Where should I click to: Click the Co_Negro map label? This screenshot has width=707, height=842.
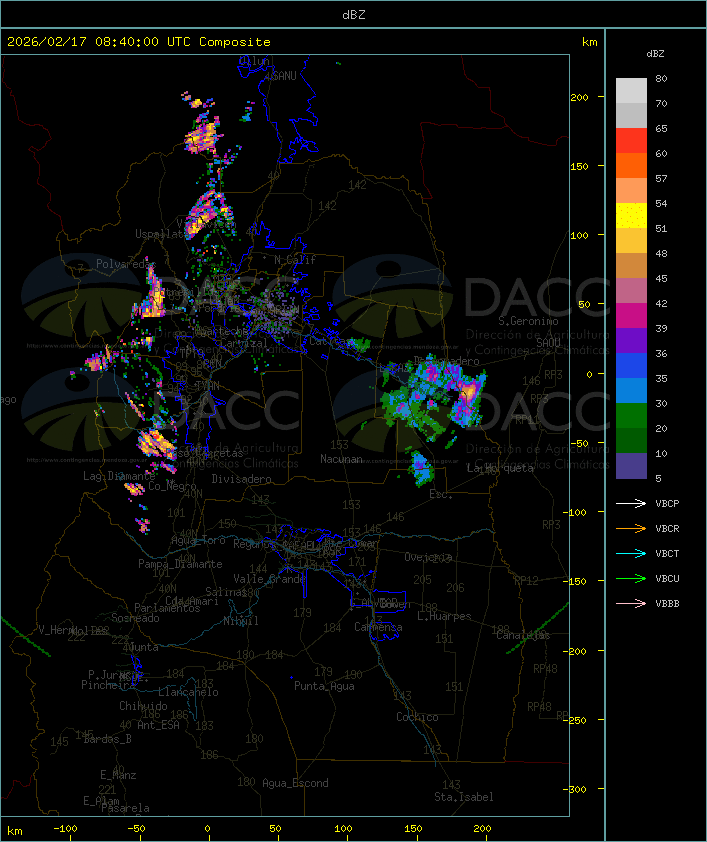tap(172, 485)
